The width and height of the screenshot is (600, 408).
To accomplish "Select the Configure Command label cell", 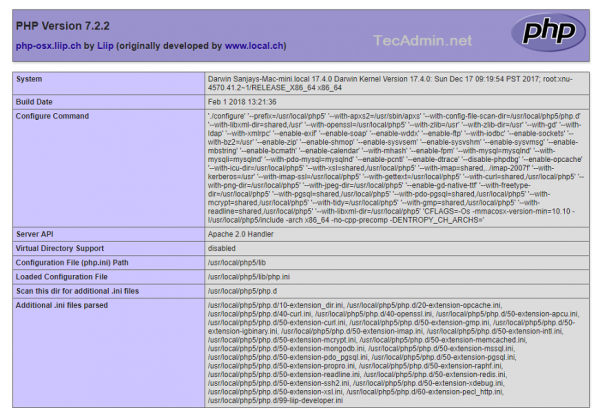I will [x=56, y=116].
